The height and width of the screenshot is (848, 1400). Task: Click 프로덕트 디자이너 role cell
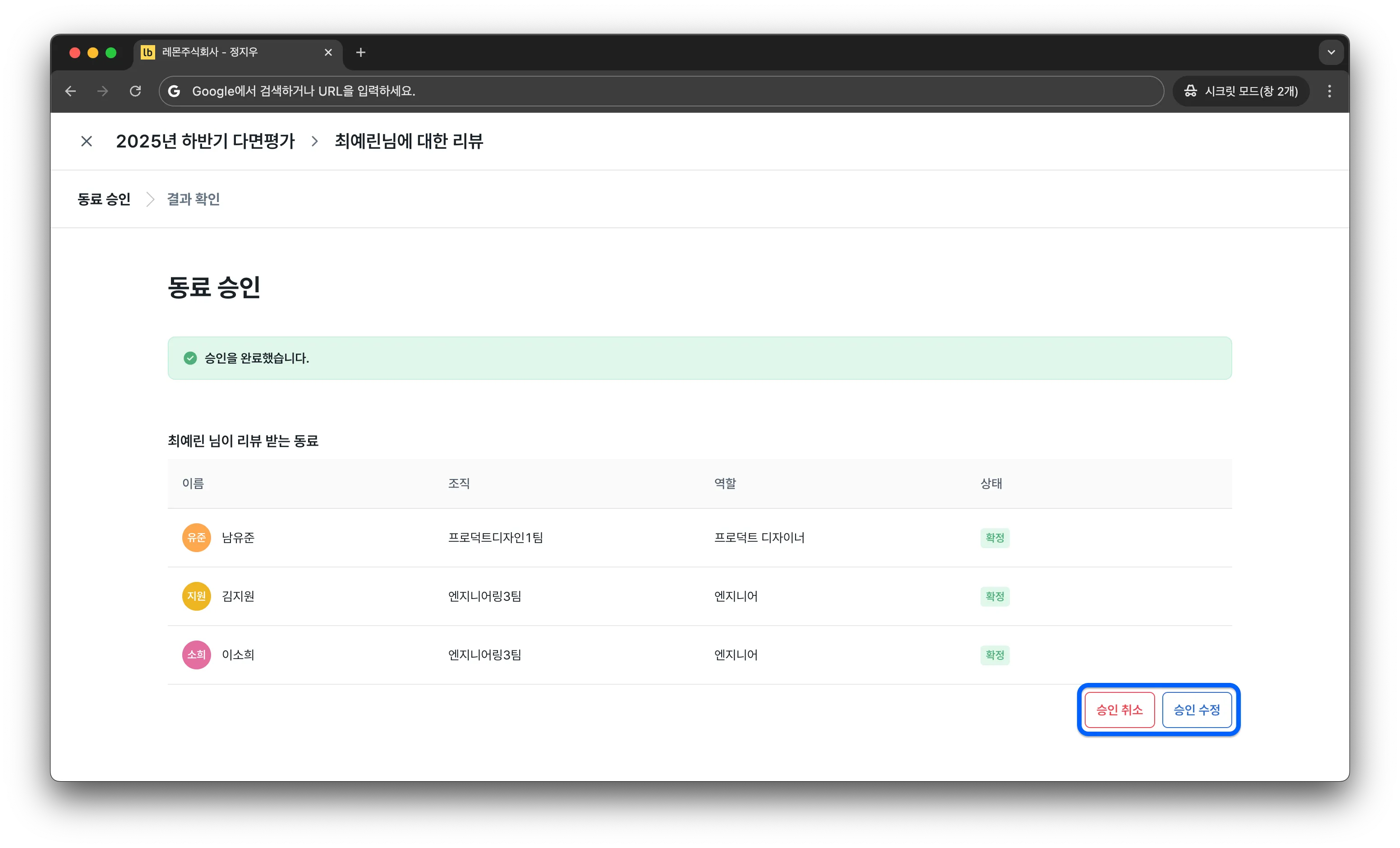759,537
